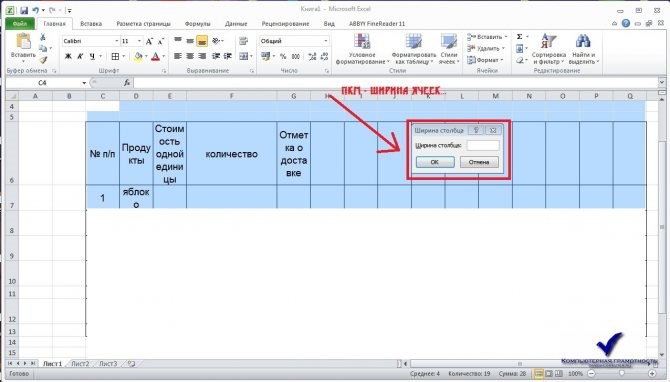The height and width of the screenshot is (382, 670).
Task: Click the decrease decimal icon
Action: click(324, 56)
